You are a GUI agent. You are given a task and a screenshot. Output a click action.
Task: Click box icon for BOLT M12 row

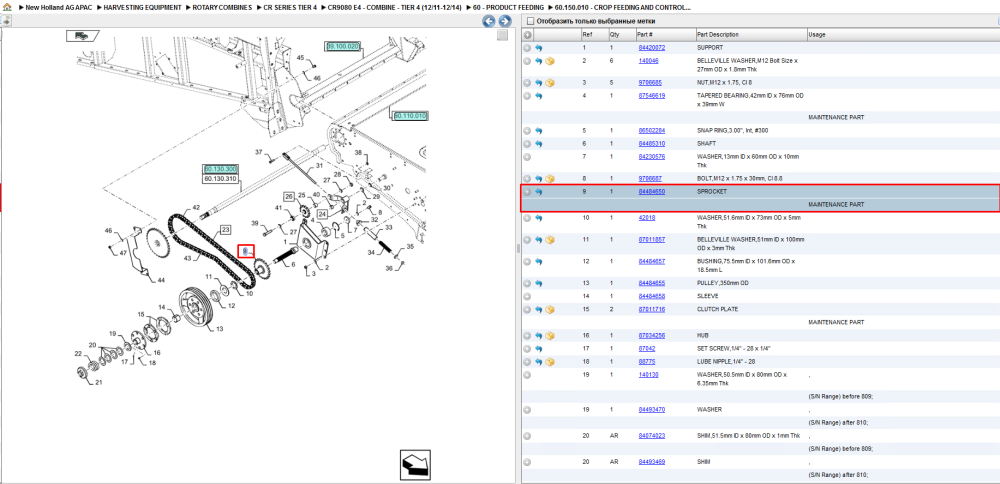click(550, 179)
